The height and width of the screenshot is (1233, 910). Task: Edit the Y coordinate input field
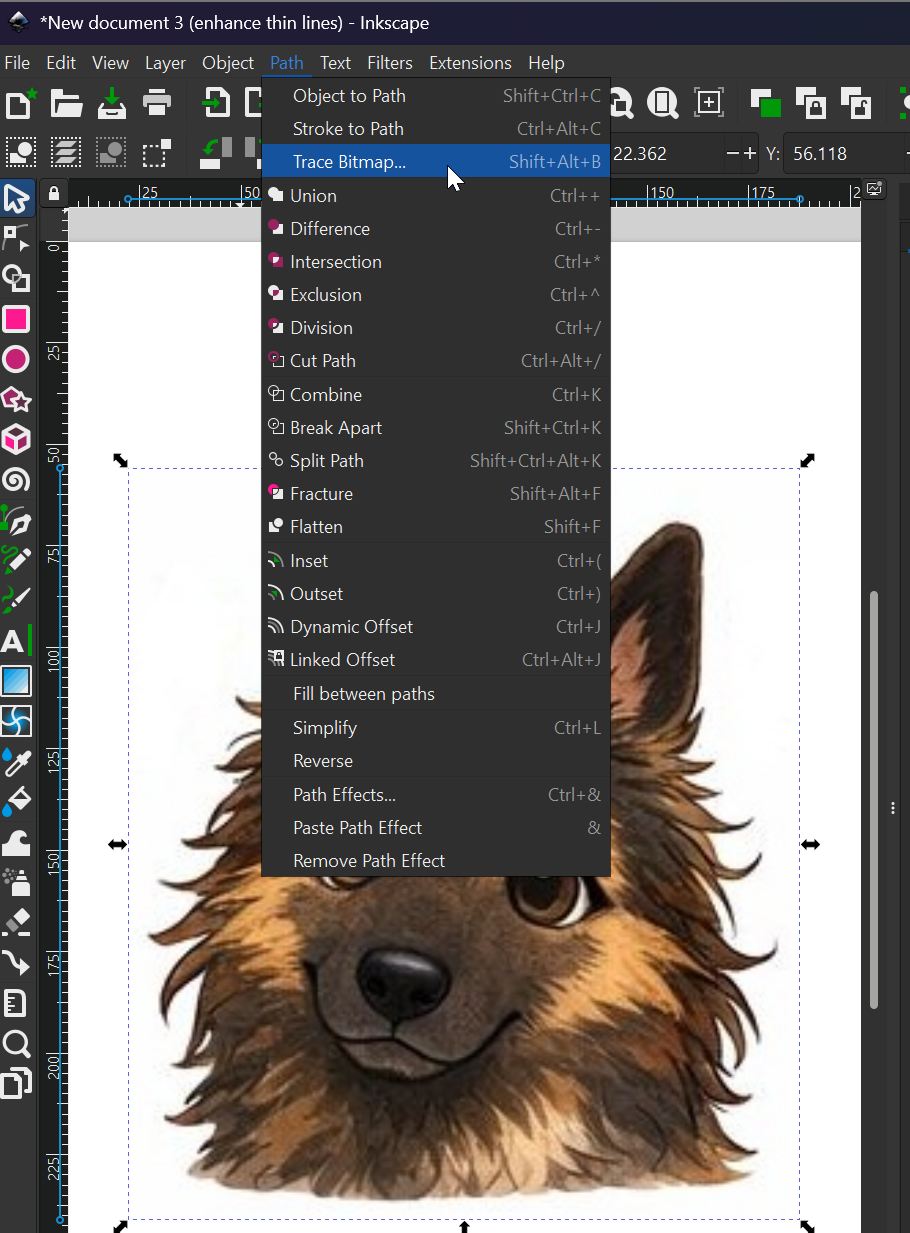click(845, 154)
